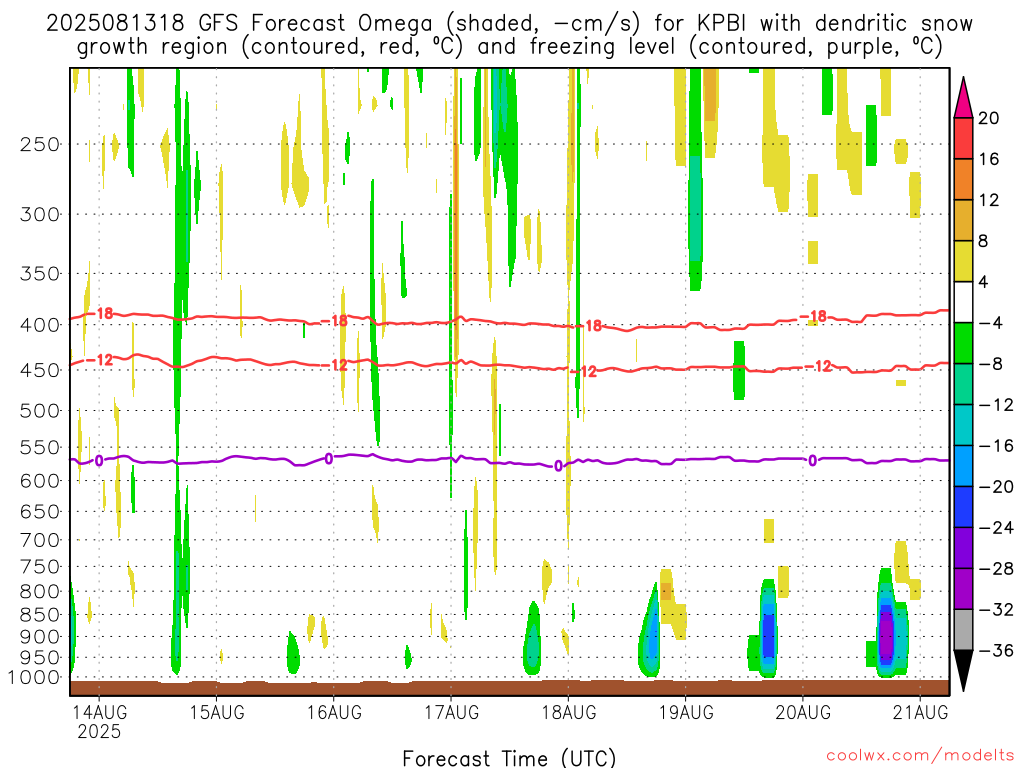Click the 700 pressure level label
The height and width of the screenshot is (768, 1024).
[x=40, y=540]
